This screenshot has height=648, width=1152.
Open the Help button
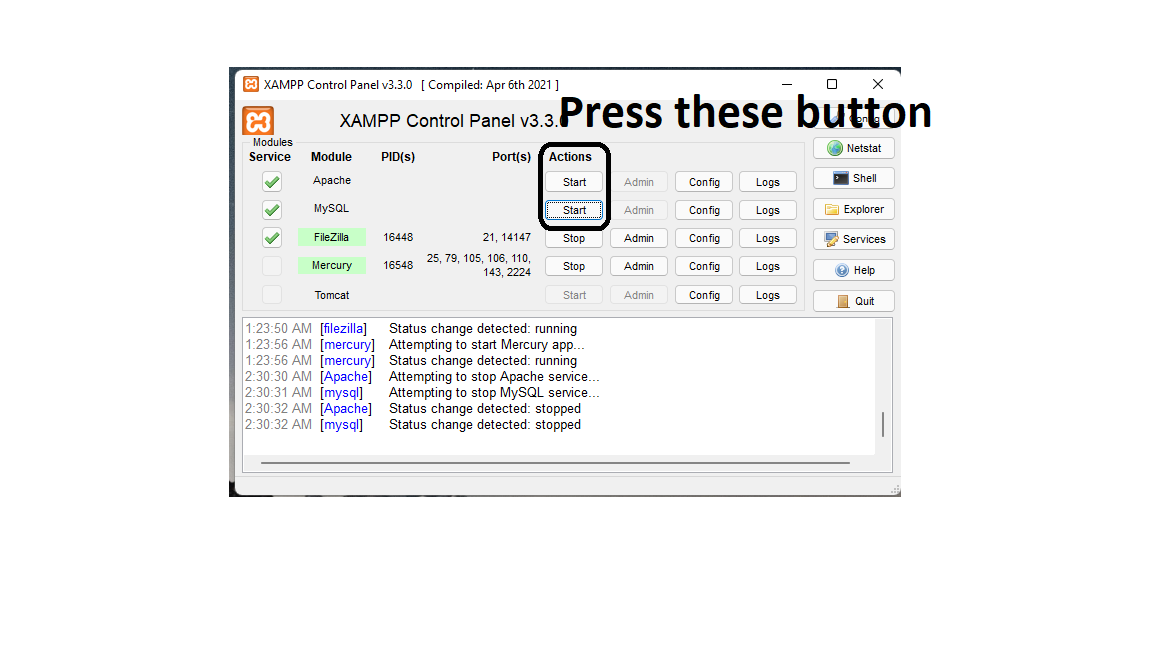click(854, 270)
